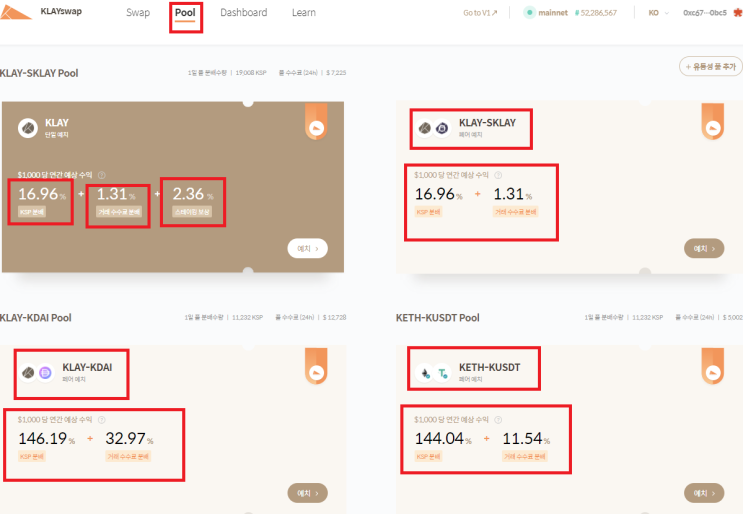This screenshot has height=514, width=743.
Task: Click the deposit button on KLAY-KDAI card
Action: point(308,493)
